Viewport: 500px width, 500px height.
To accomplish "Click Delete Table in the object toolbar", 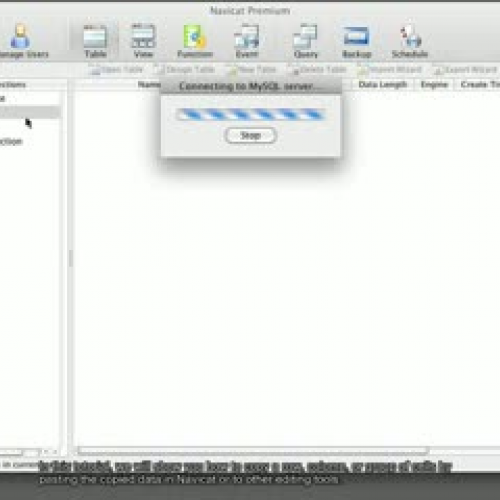I will tap(318, 70).
